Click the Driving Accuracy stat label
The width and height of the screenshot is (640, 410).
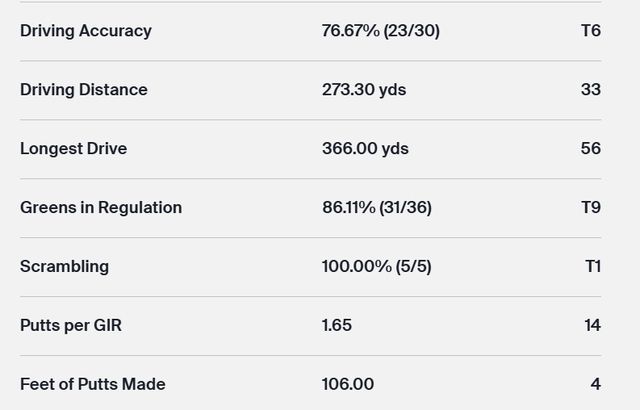pos(86,31)
